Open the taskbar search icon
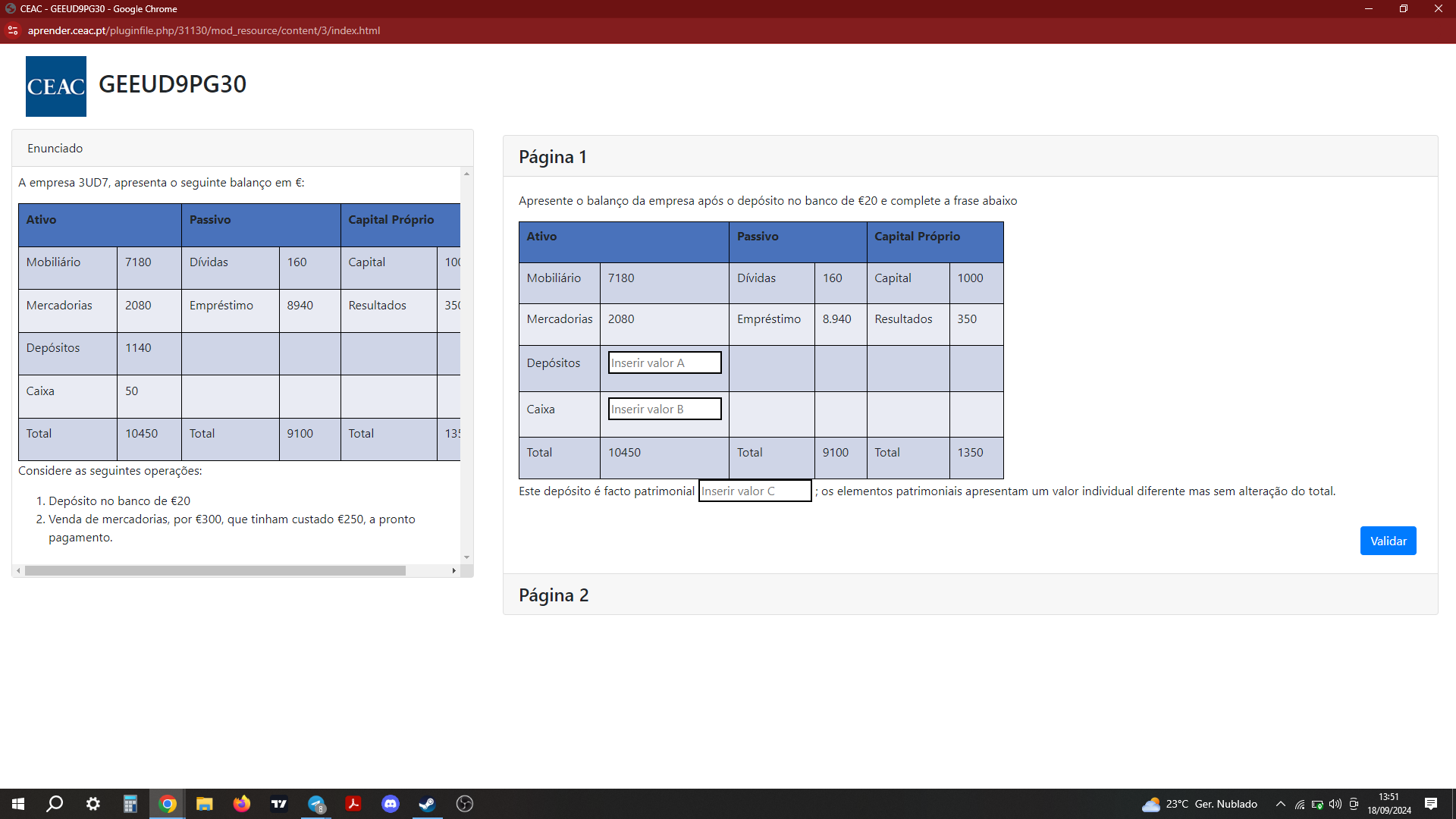 pyautogui.click(x=55, y=804)
